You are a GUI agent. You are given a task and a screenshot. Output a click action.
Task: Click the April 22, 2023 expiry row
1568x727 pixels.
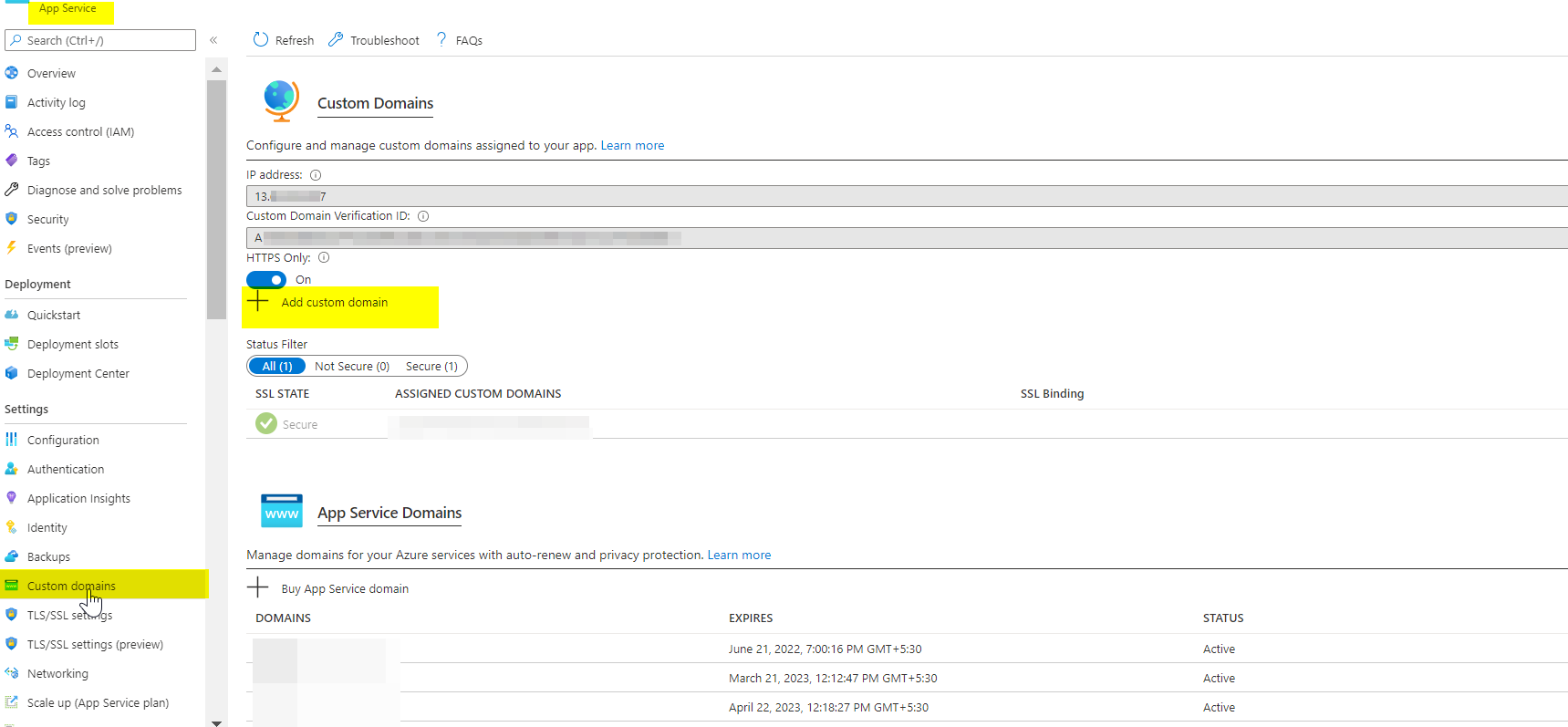click(907, 707)
